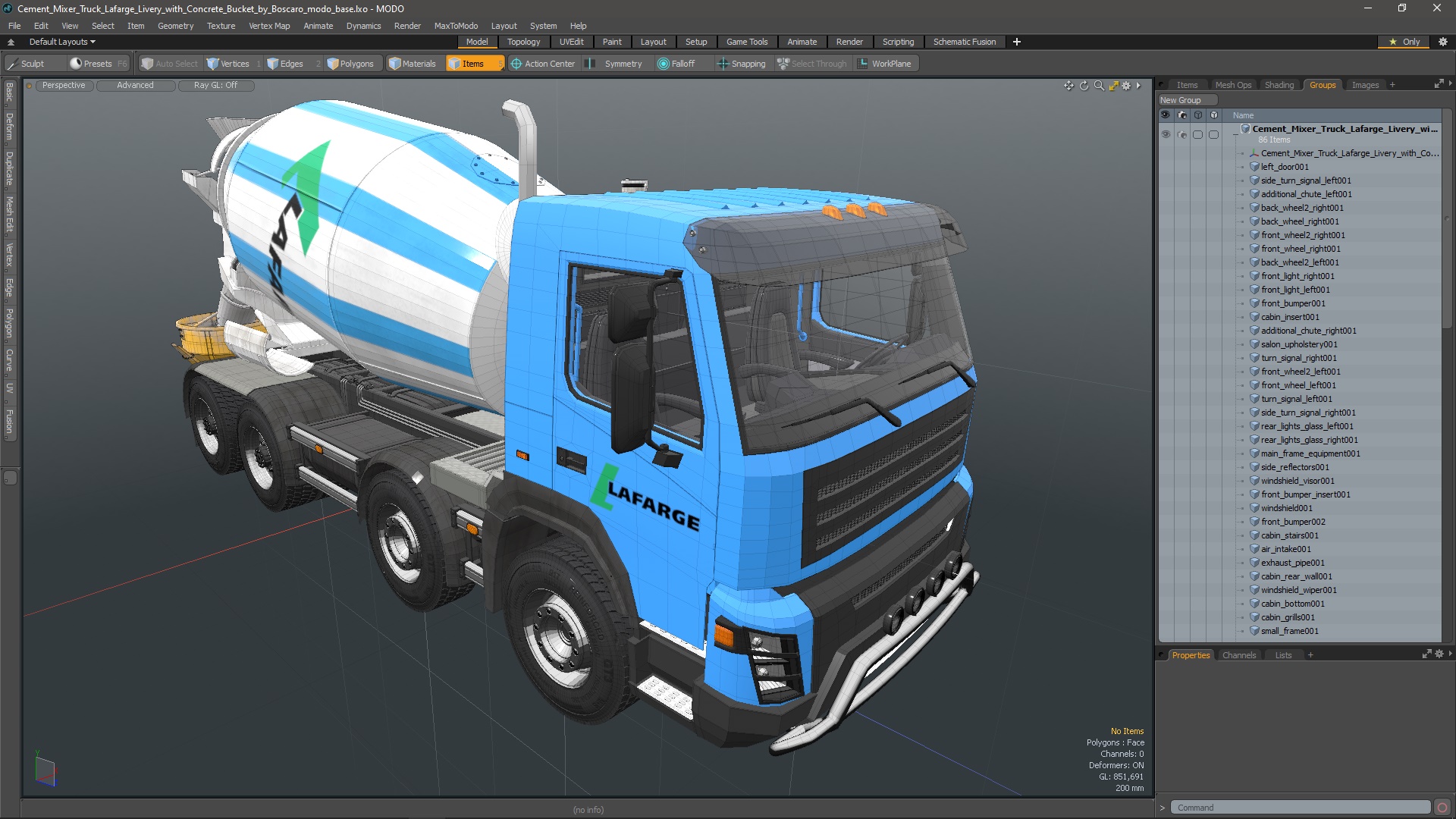Screen dimensions: 1456x819
Task: Select windshield001 item
Action: point(1286,508)
